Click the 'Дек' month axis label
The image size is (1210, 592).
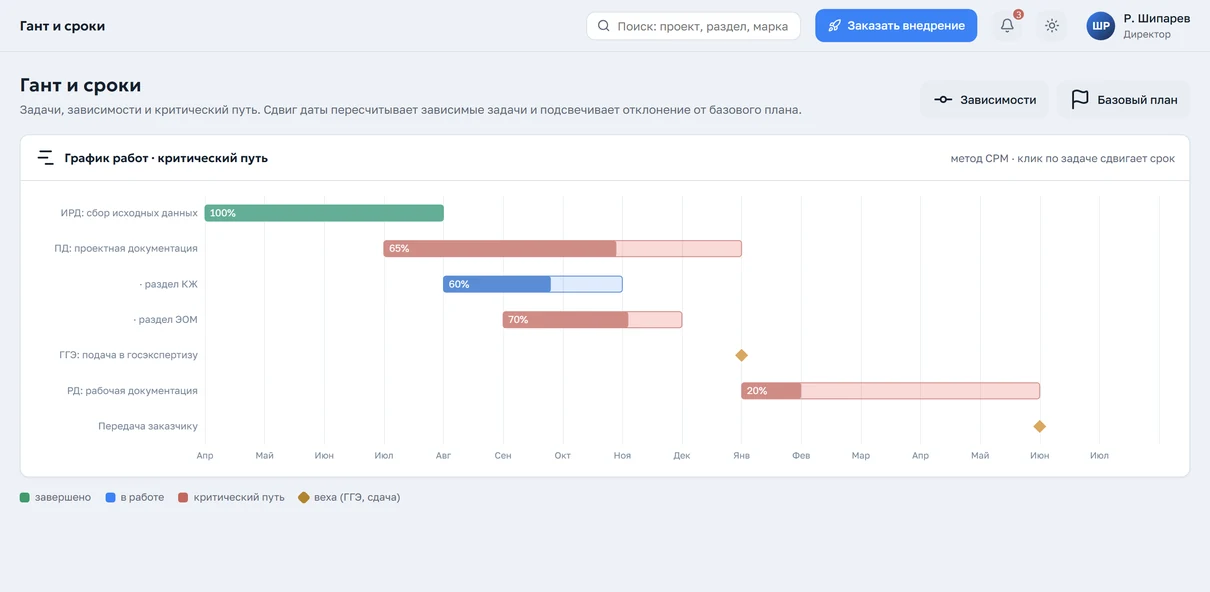point(682,456)
